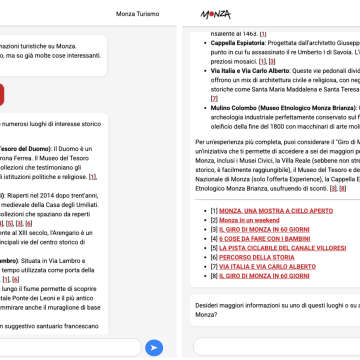Open reference [7] VIA ITALIA E VIA CARLO ALBERTO
The height and width of the screenshot is (360, 360).
pos(267,267)
